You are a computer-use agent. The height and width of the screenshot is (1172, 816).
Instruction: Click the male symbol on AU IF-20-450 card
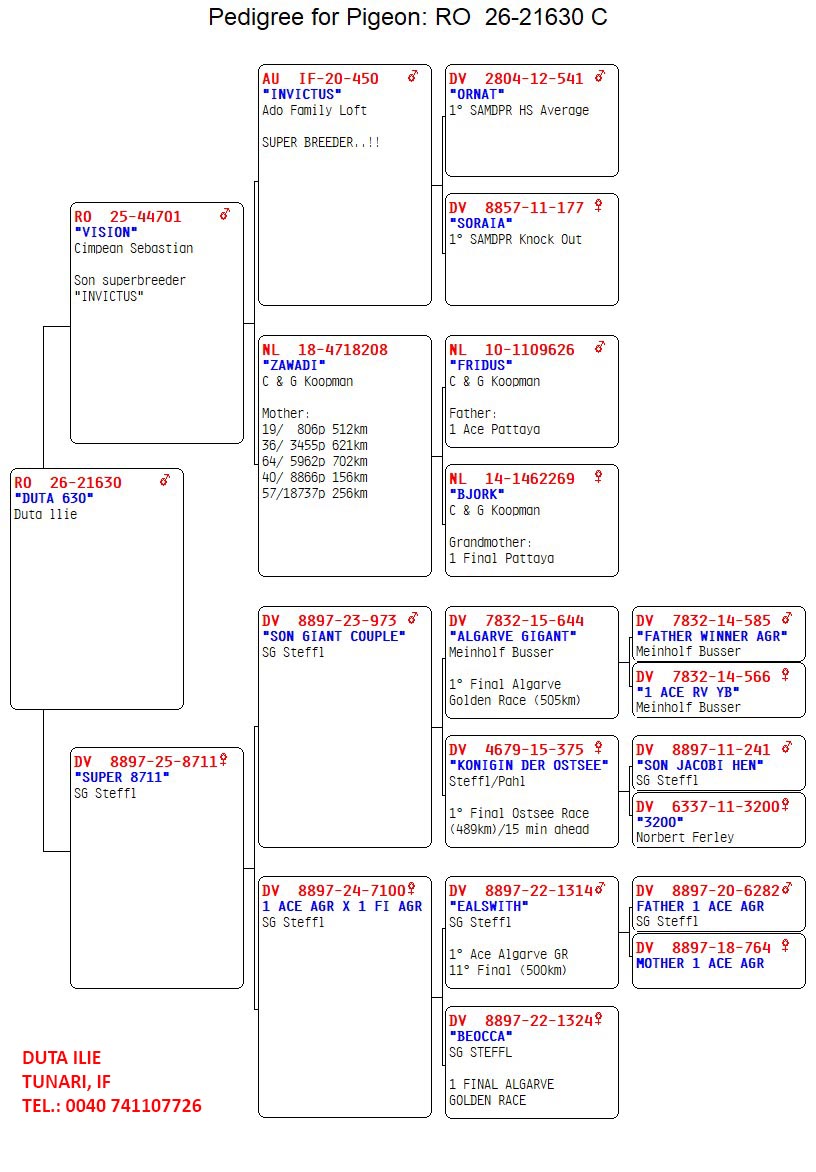pos(412,75)
